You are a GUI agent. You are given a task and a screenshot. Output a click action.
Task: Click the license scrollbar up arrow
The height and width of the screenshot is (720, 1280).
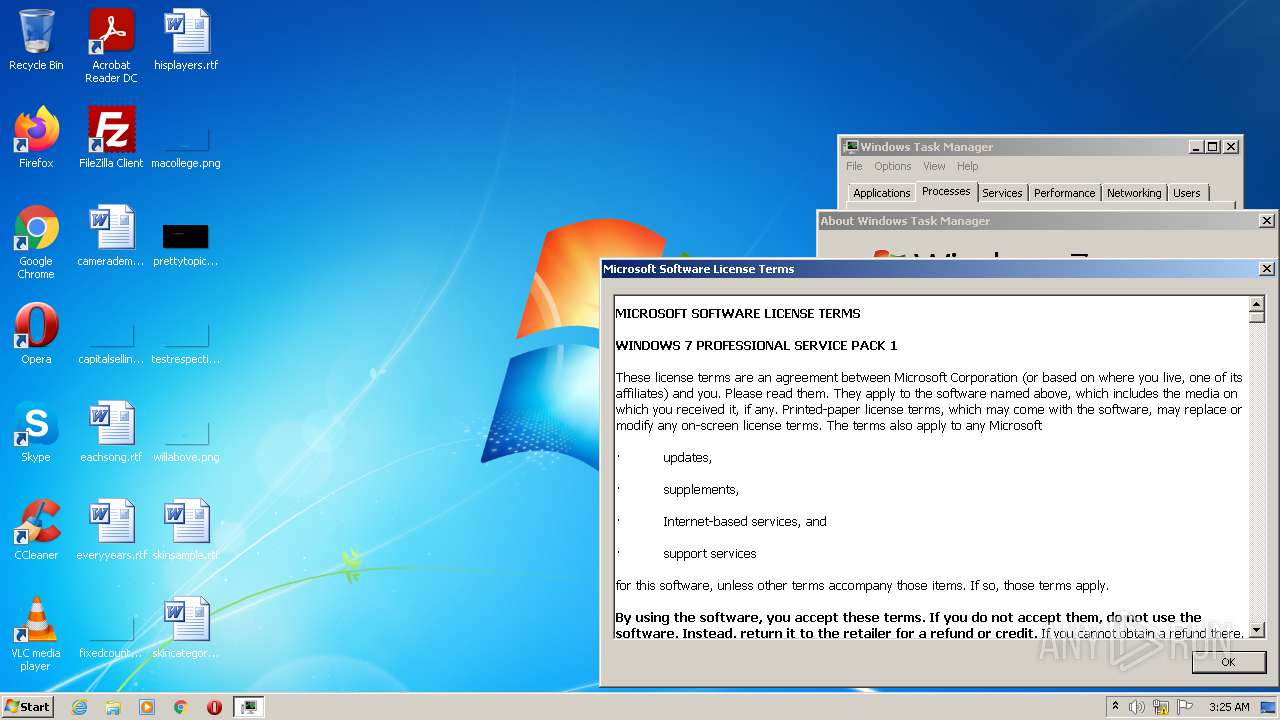pos(1257,304)
